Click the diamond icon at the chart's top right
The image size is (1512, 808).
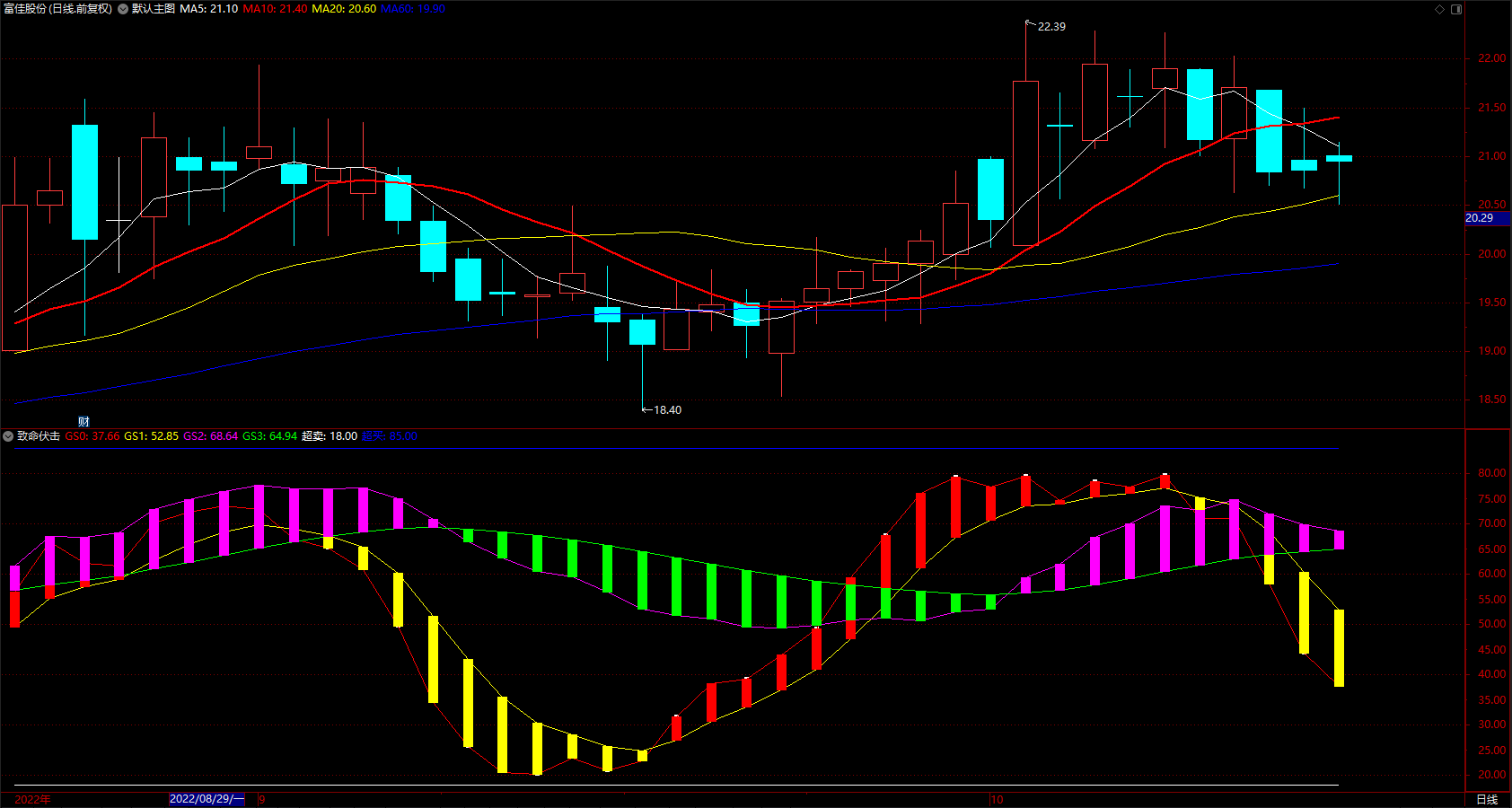(1439, 9)
